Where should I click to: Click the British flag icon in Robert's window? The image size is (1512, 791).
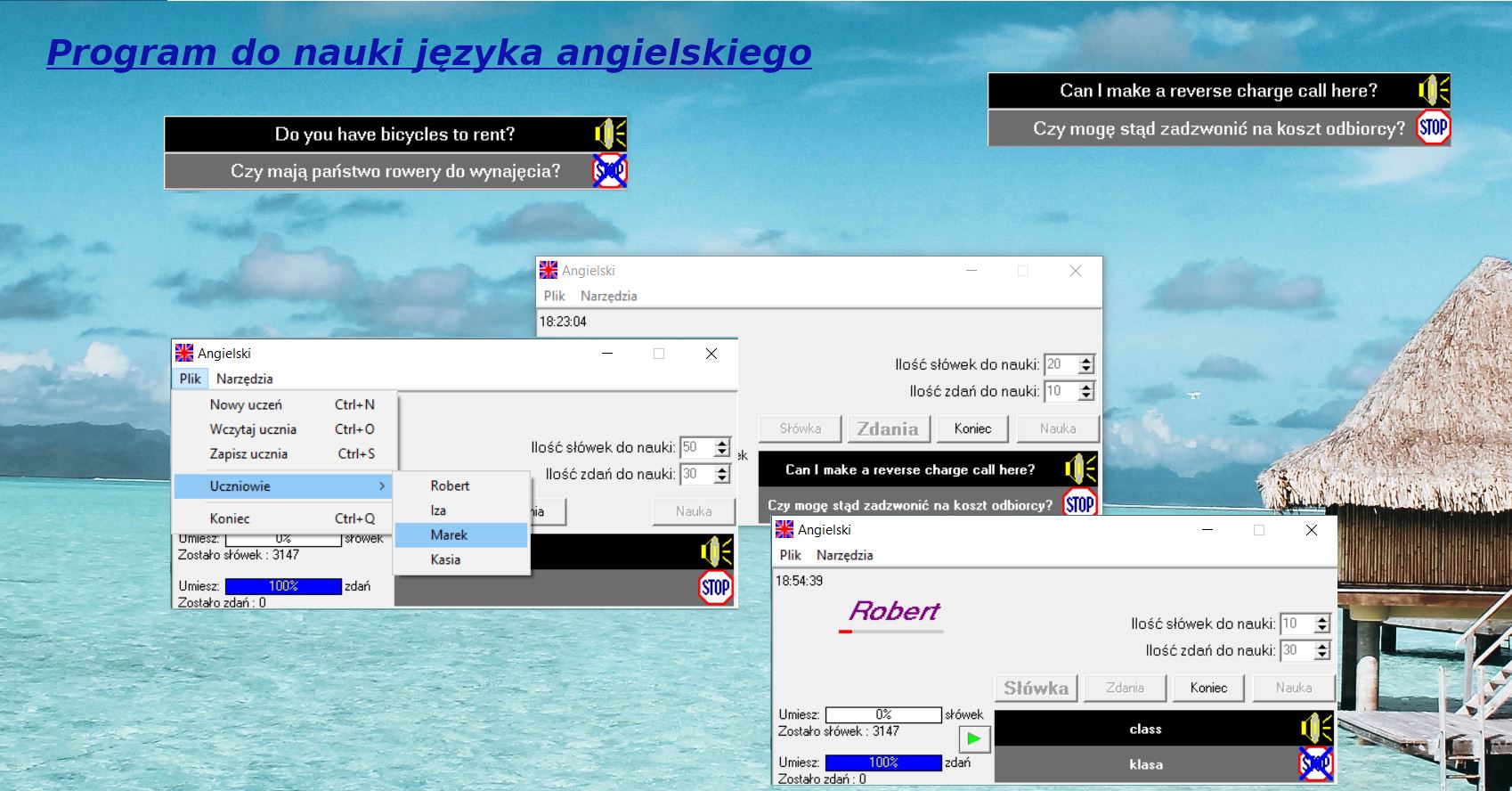coord(784,530)
